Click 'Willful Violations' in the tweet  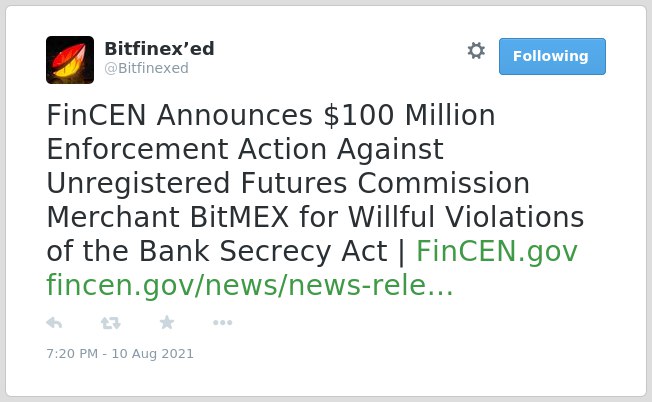pos(466,217)
